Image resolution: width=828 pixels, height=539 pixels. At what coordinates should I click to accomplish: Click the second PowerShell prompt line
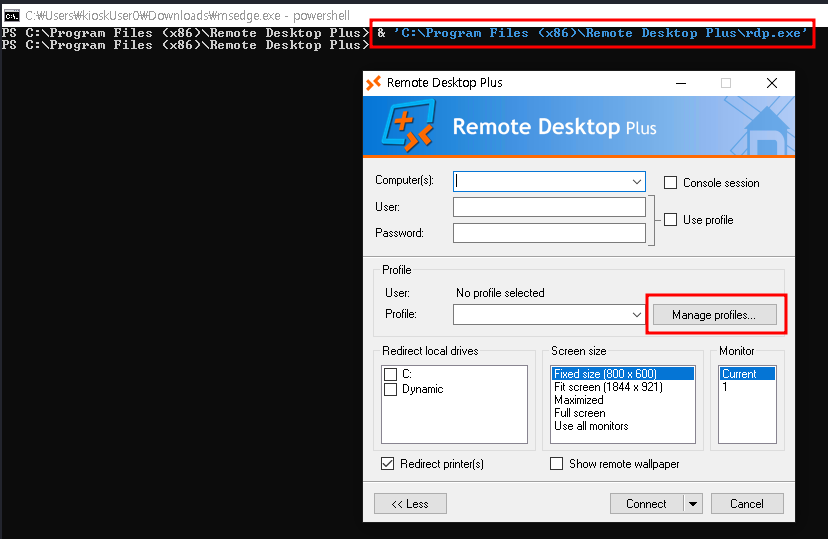click(x=185, y=45)
